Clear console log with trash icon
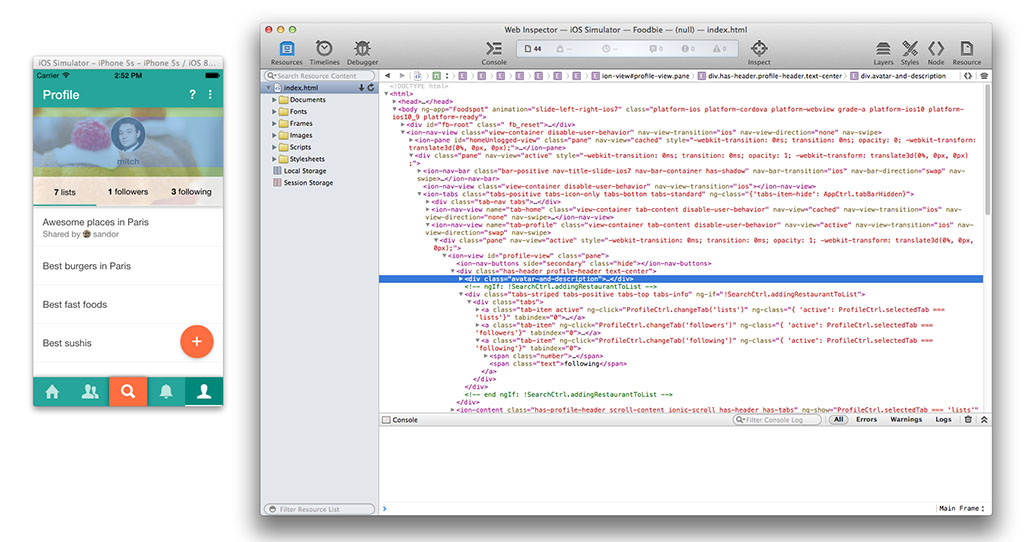The image size is (1024, 542). pyautogui.click(x=968, y=420)
